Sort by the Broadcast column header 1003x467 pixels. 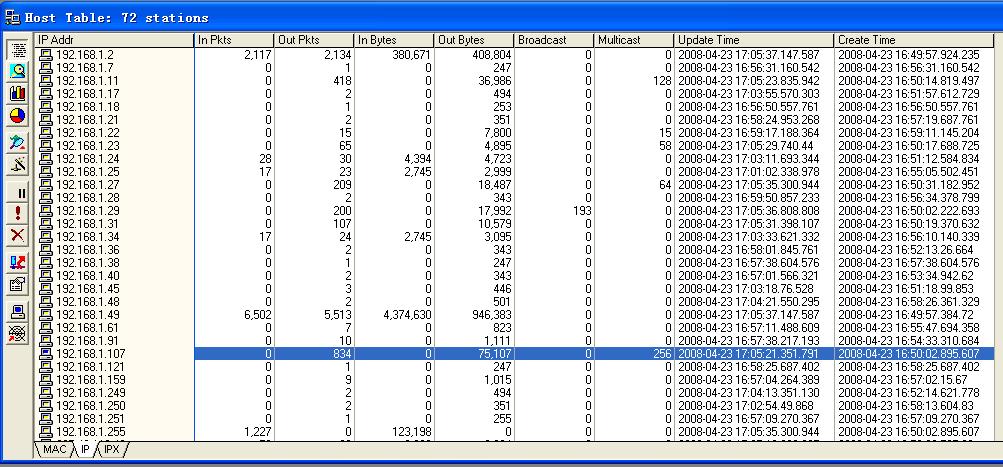(553, 40)
